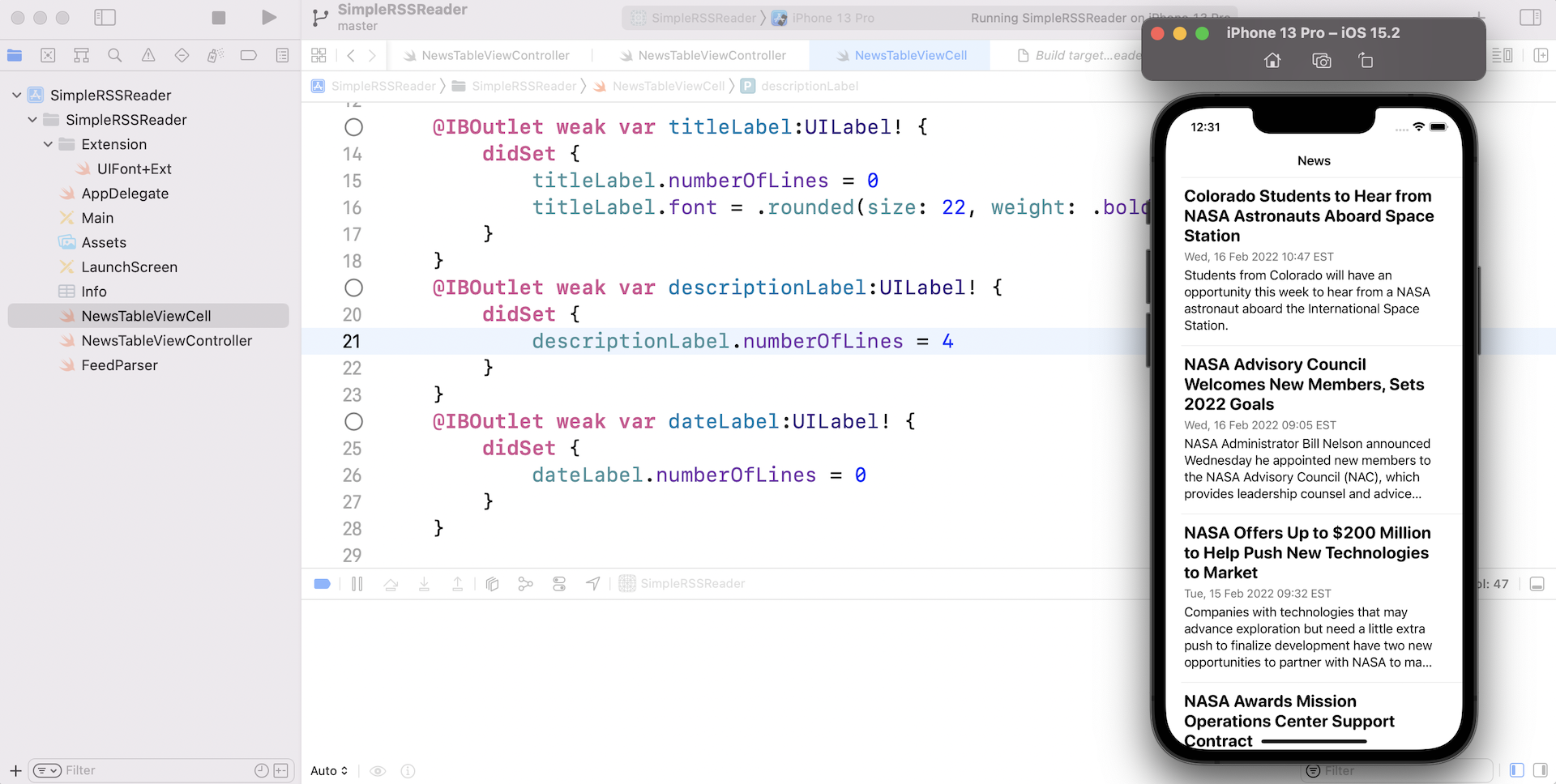Take a simulator screenshot
This screenshot has height=784, width=1556.
1321,61
